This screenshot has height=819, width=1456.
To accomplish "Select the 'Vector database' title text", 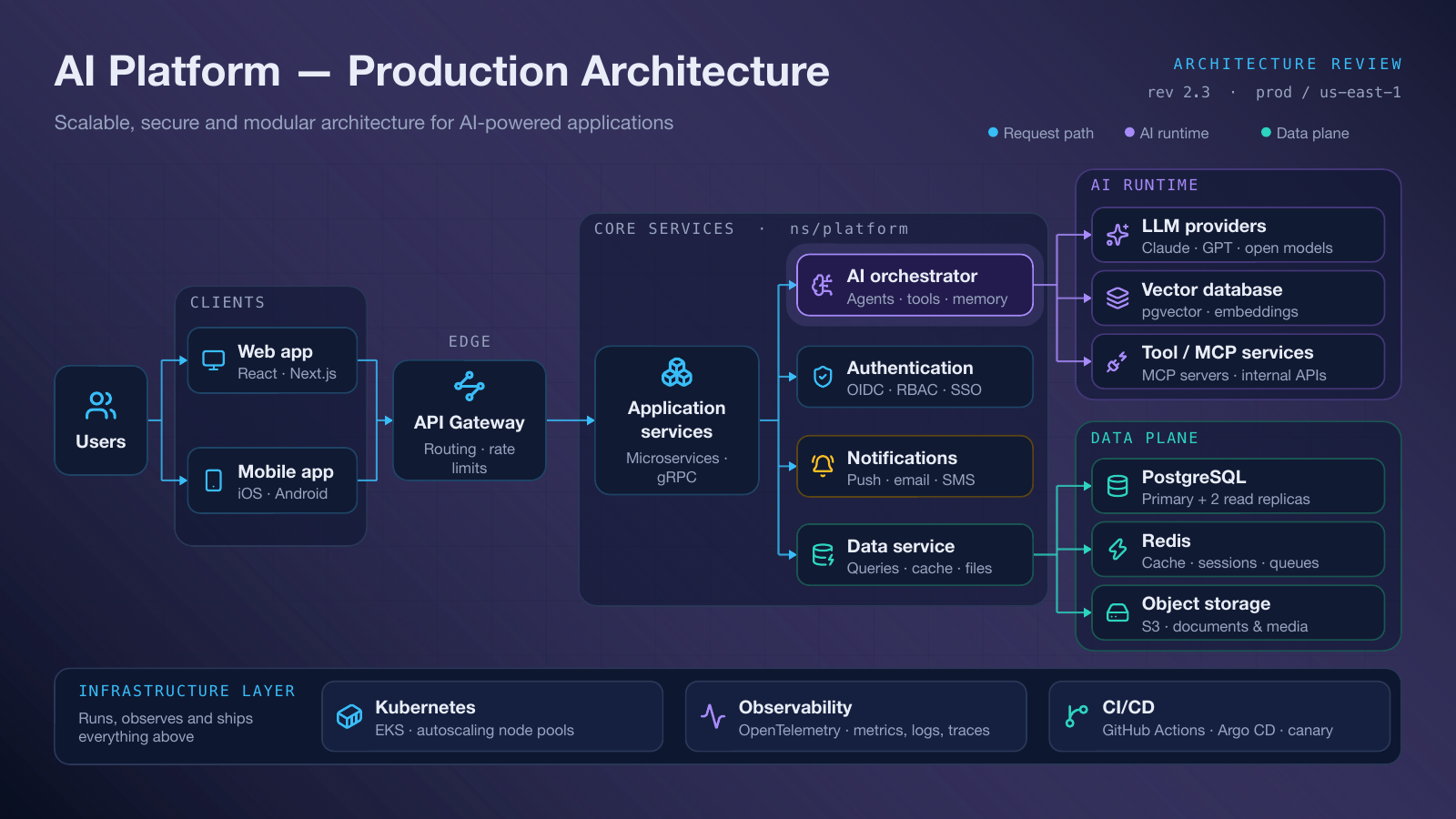I will pyautogui.click(x=1212, y=289).
